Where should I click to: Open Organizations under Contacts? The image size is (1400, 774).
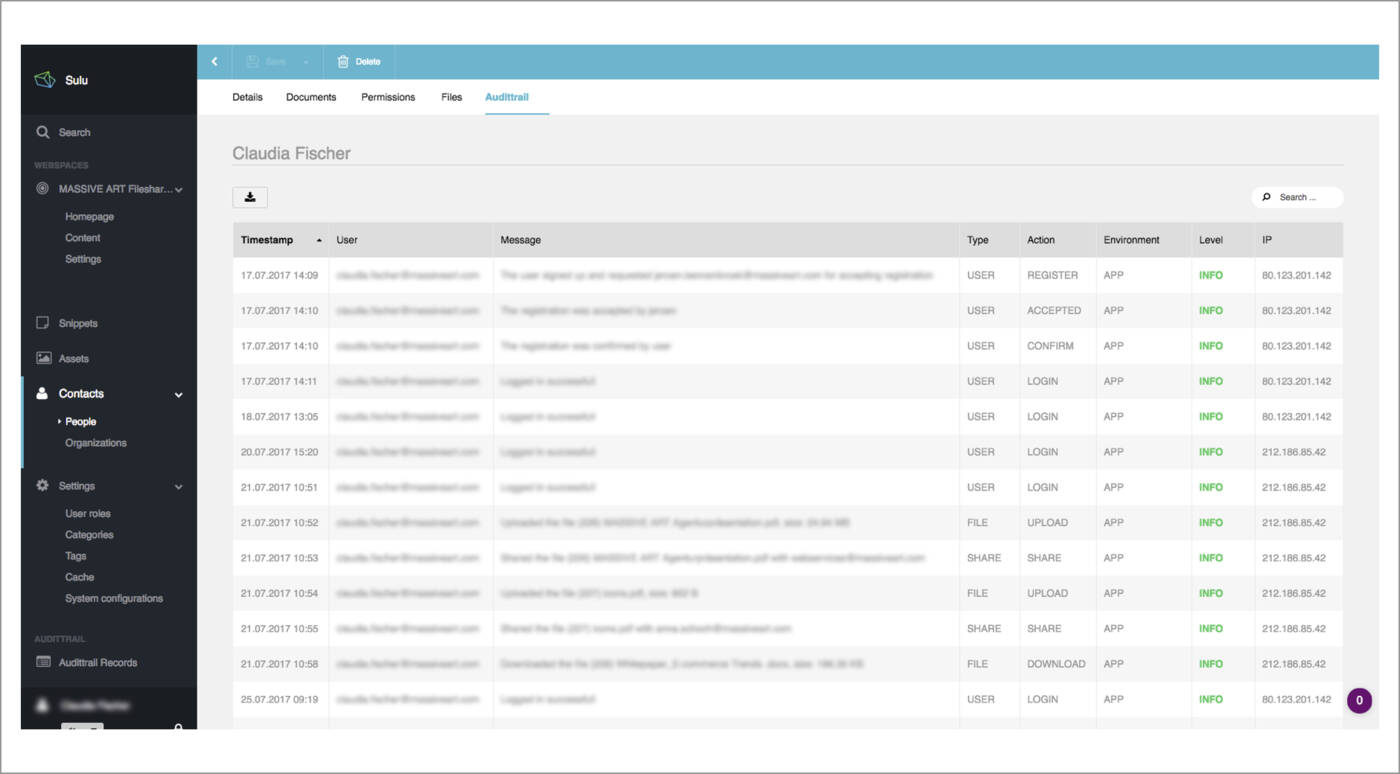(x=96, y=442)
